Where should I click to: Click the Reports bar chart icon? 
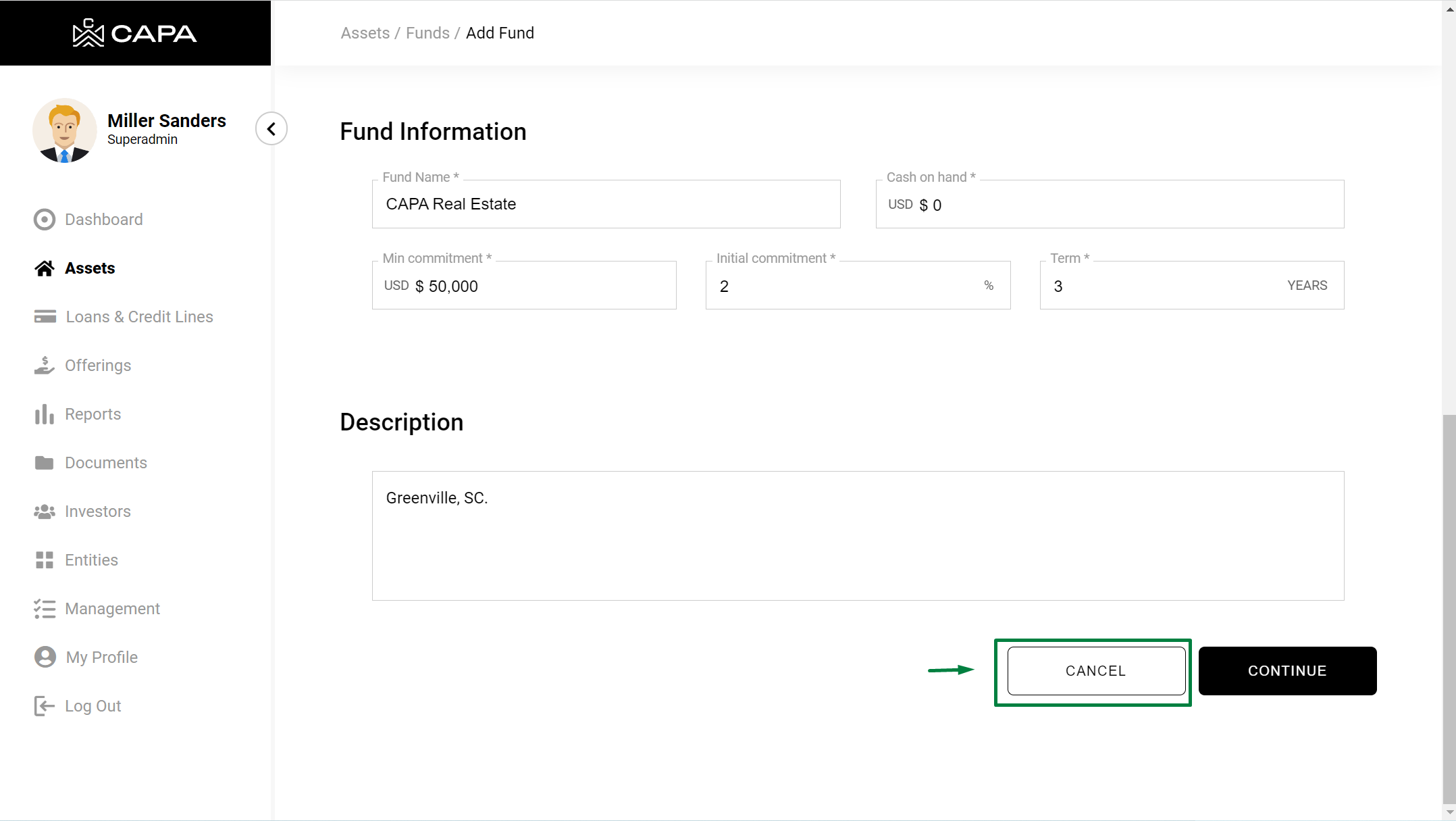pos(45,414)
